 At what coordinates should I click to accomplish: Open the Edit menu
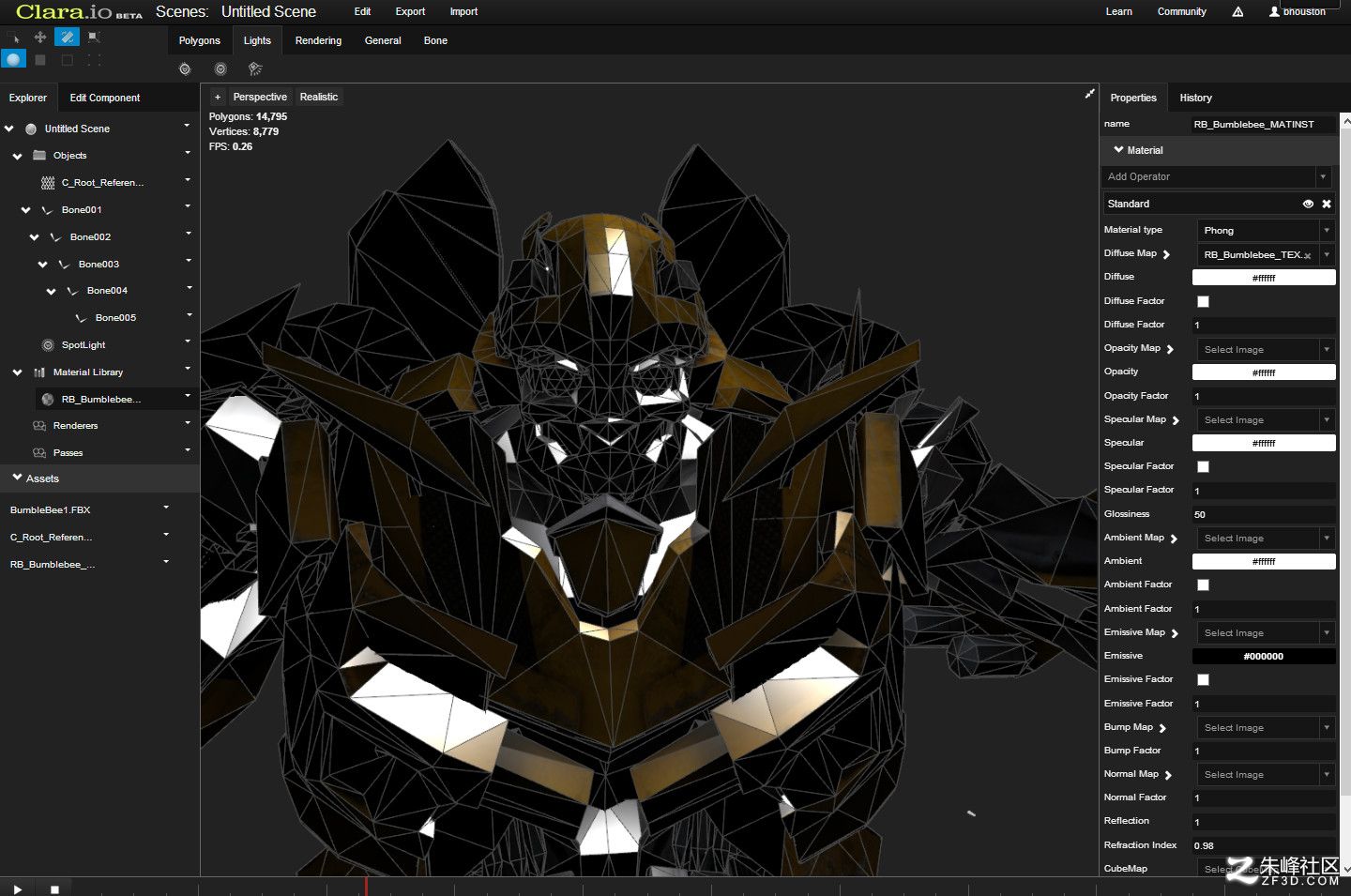[x=362, y=11]
